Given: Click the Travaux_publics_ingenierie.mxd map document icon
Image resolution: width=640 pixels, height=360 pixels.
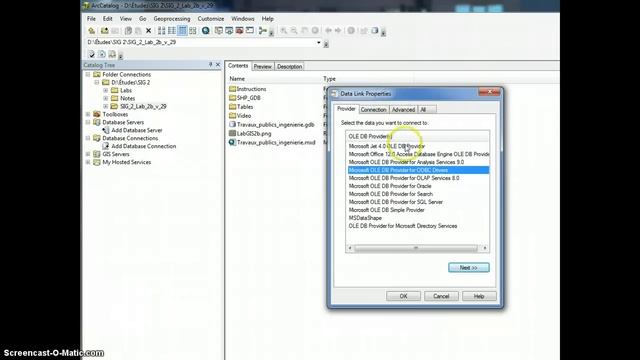Looking at the screenshot, I should click(232, 142).
